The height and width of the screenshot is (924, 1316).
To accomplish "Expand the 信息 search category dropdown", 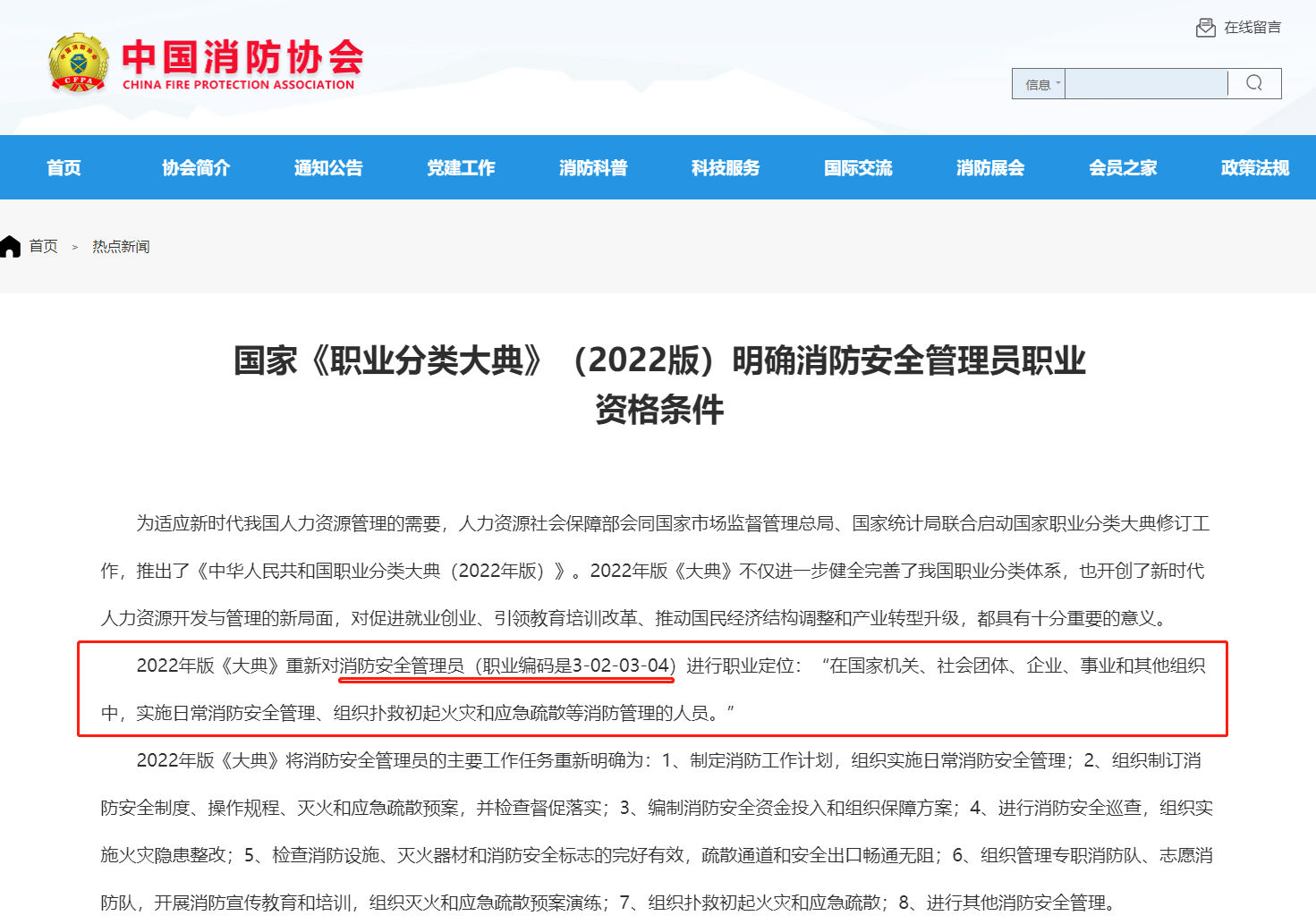I will pyautogui.click(x=1040, y=84).
